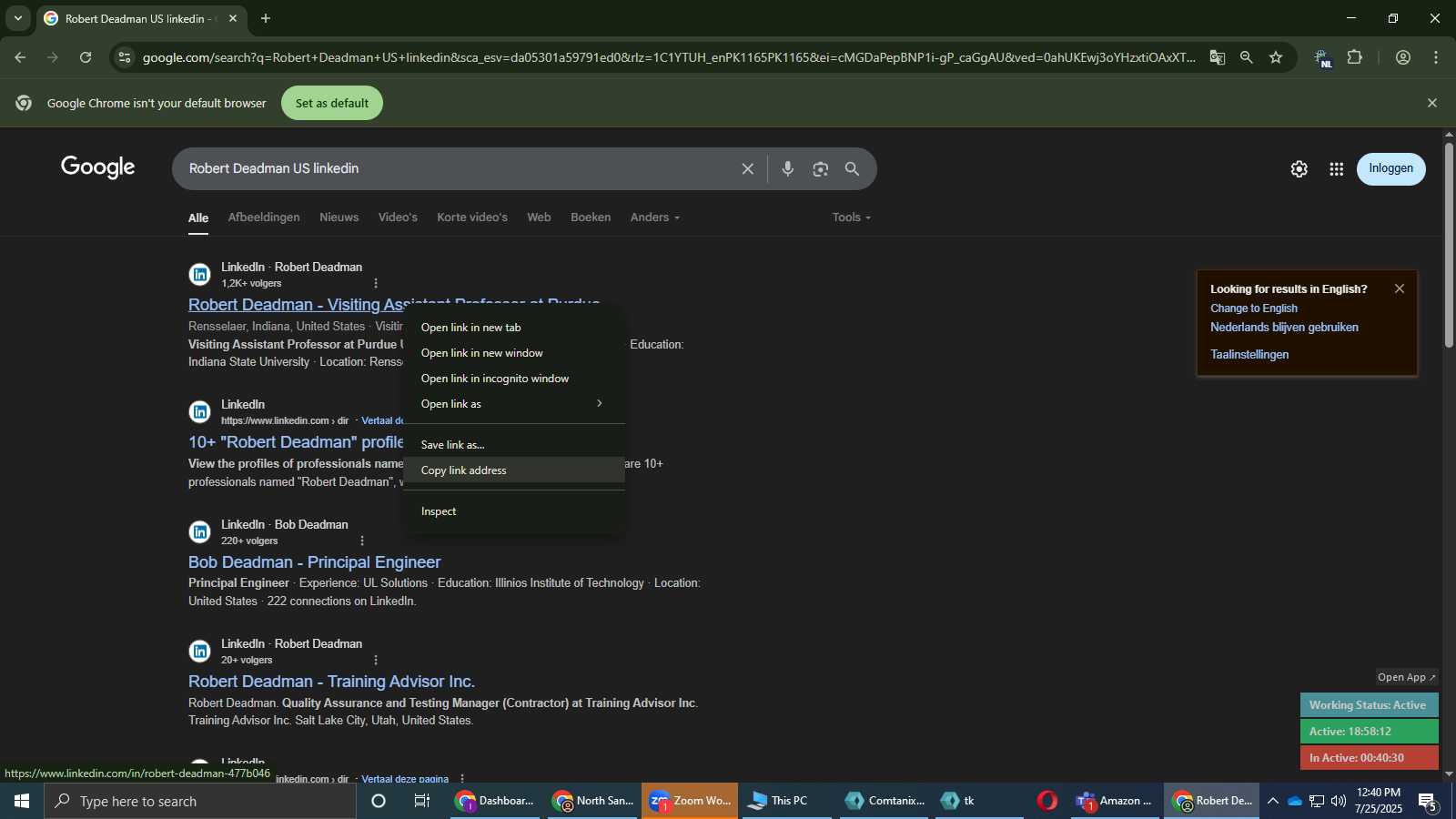Clear the Google search box text

pos(748,168)
